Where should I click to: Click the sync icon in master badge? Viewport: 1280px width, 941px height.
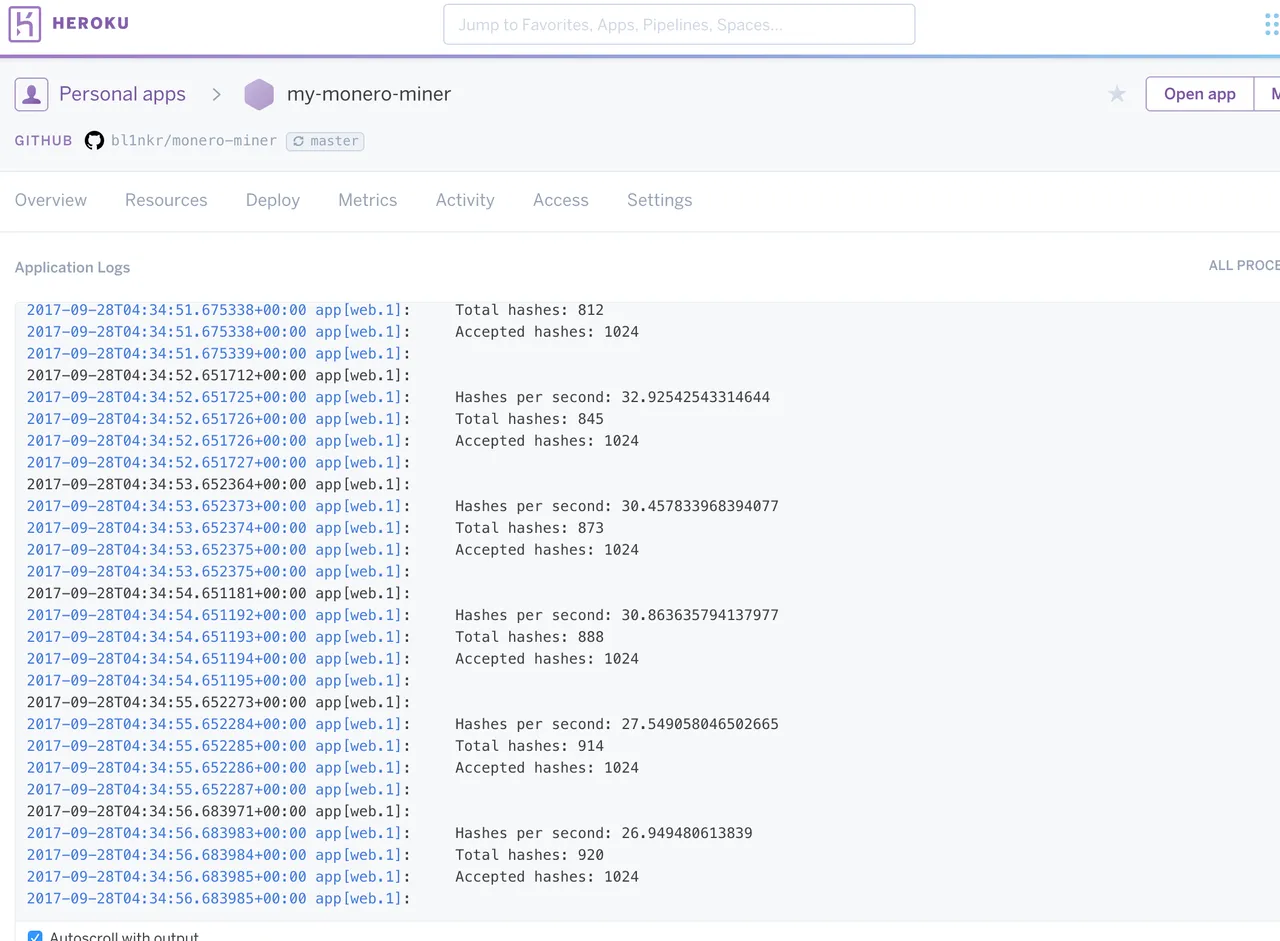click(298, 141)
